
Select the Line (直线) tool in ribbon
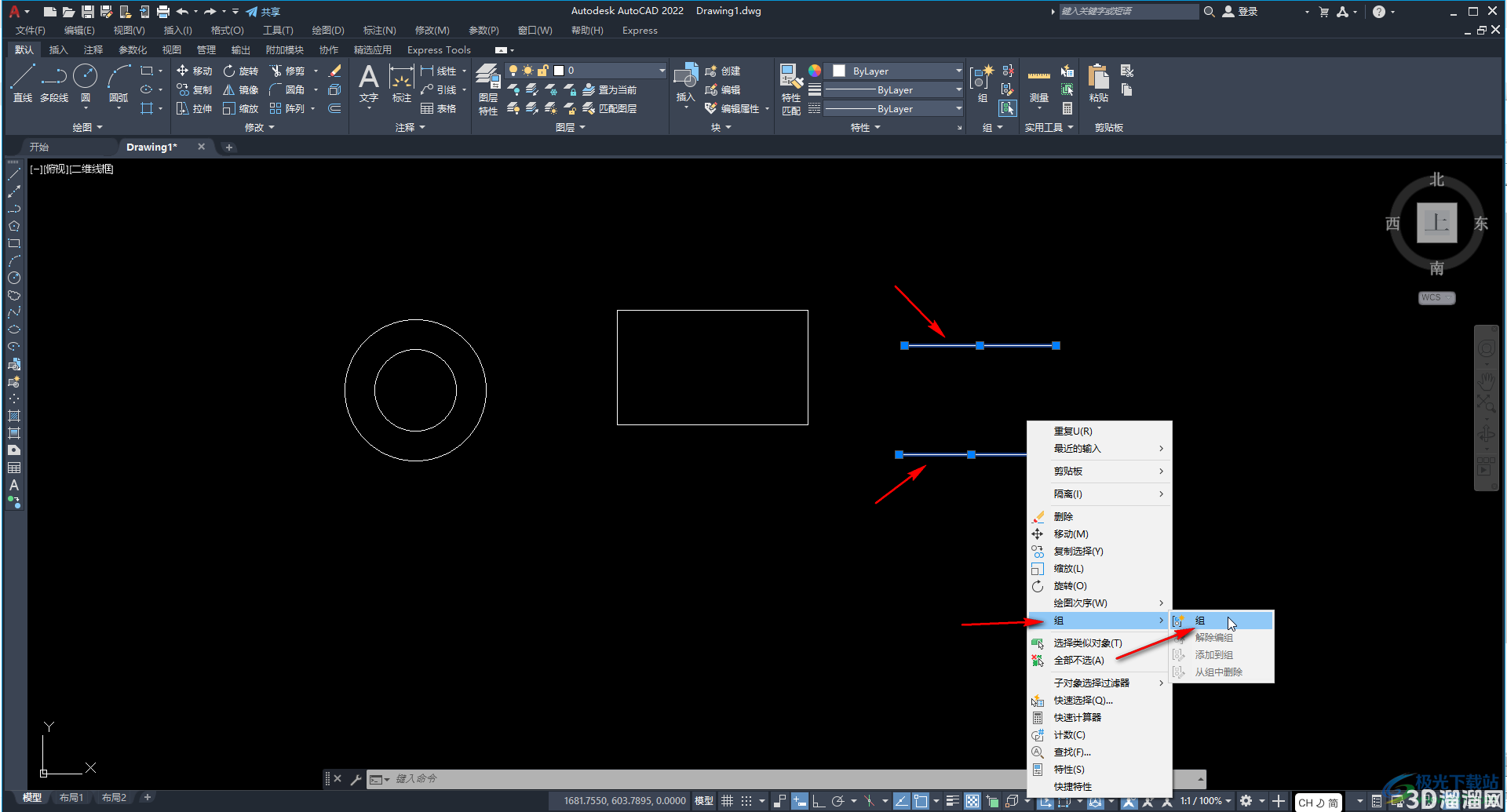point(23,83)
